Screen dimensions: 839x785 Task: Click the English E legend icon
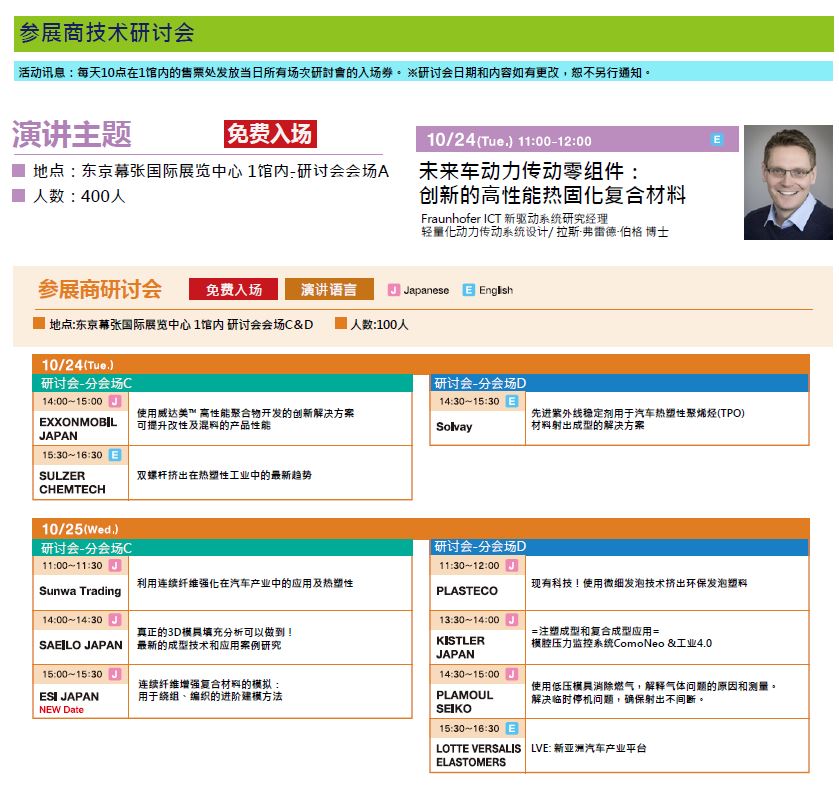(469, 290)
